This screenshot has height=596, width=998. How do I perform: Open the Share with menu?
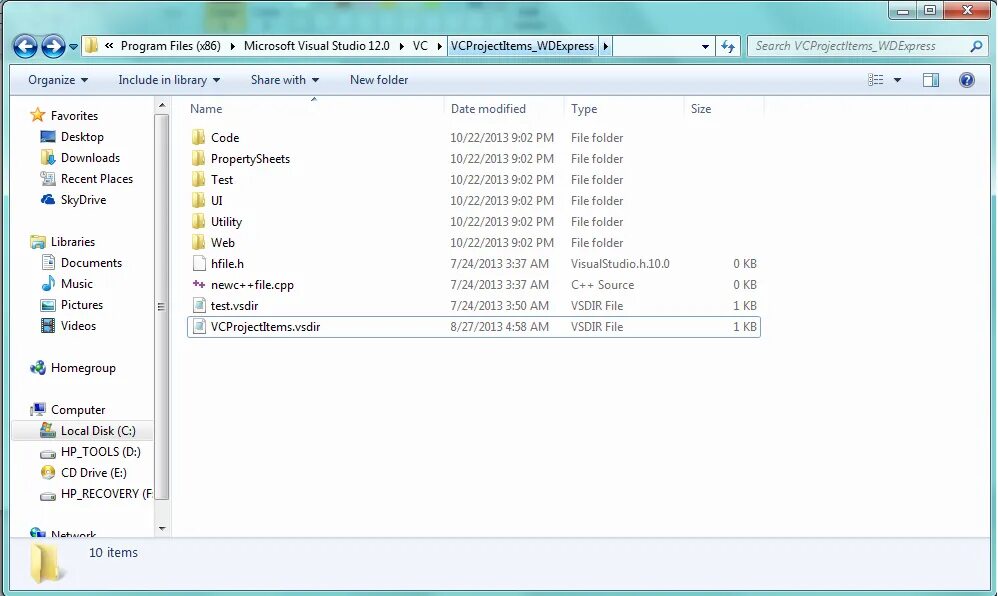(285, 80)
